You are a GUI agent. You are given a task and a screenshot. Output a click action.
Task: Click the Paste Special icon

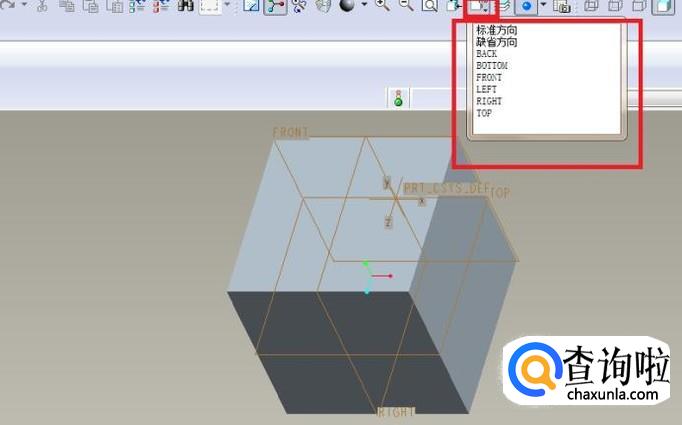coord(115,5)
